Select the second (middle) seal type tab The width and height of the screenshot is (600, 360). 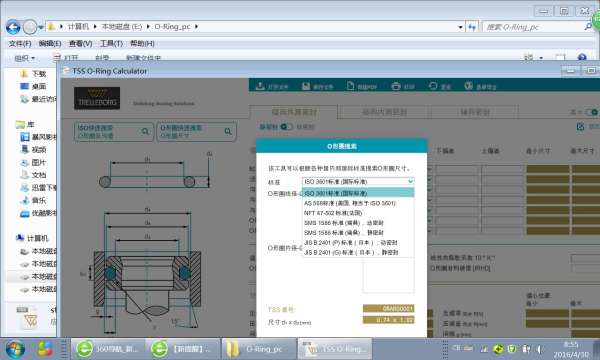point(385,112)
